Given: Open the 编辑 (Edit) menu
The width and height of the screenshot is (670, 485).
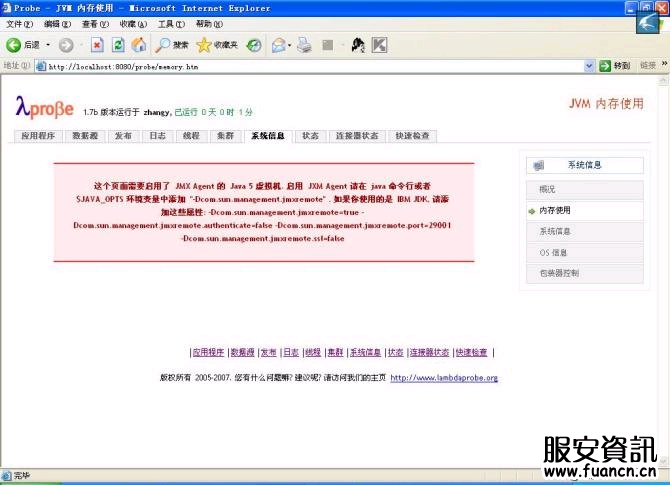Looking at the screenshot, I should click(x=58, y=24).
